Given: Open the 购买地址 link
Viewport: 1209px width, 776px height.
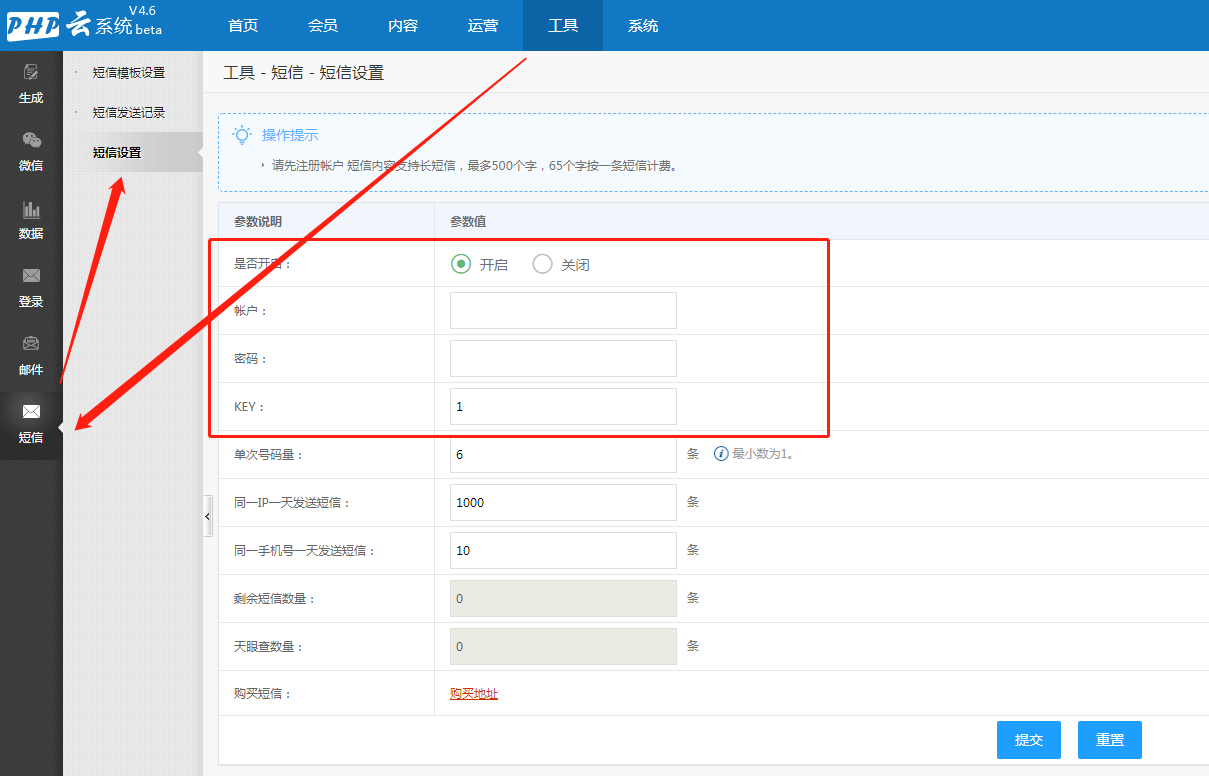Looking at the screenshot, I should (x=474, y=694).
